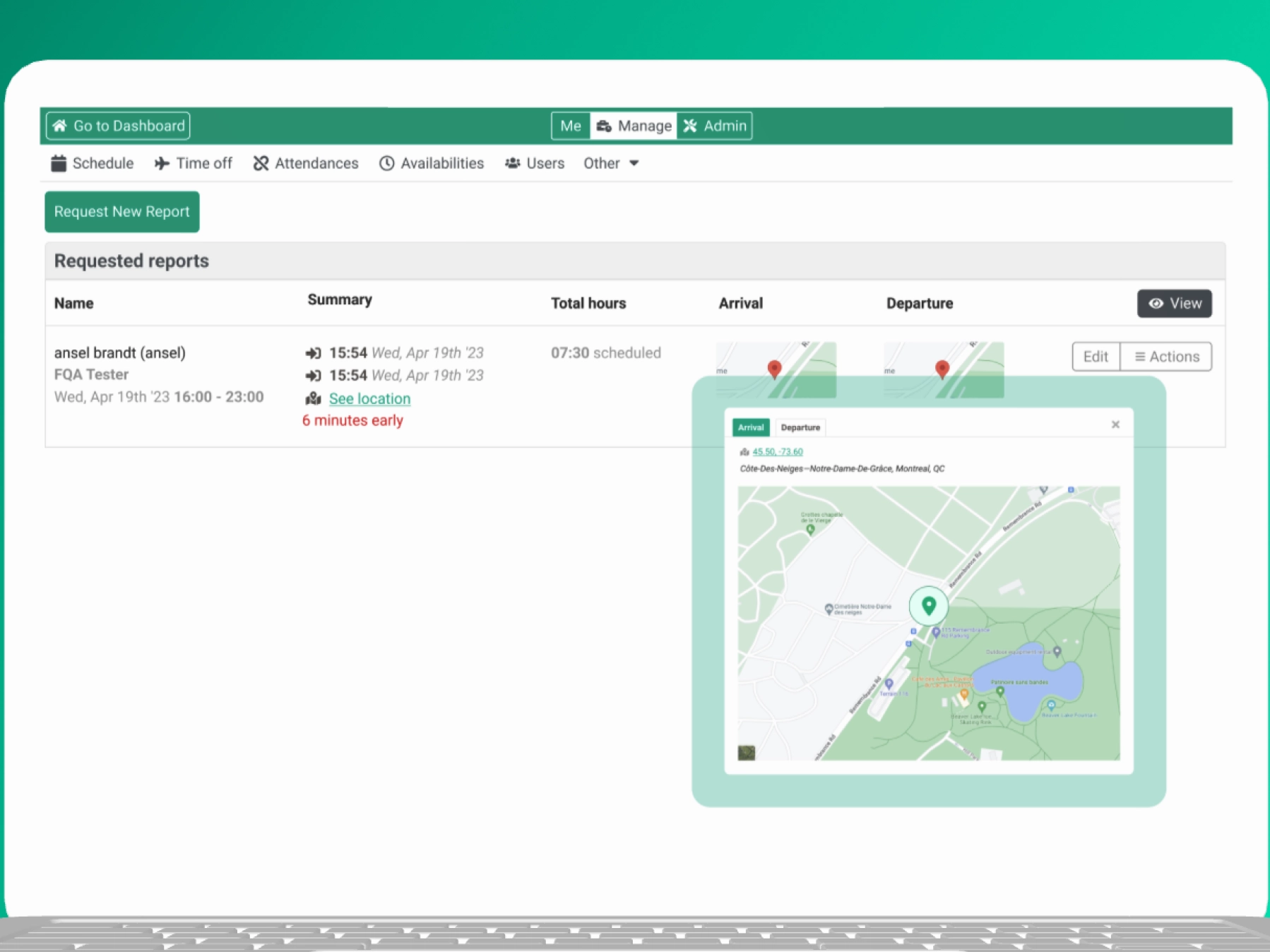Close the location map popup
Screen dimensions: 1270x952
click(x=1115, y=424)
